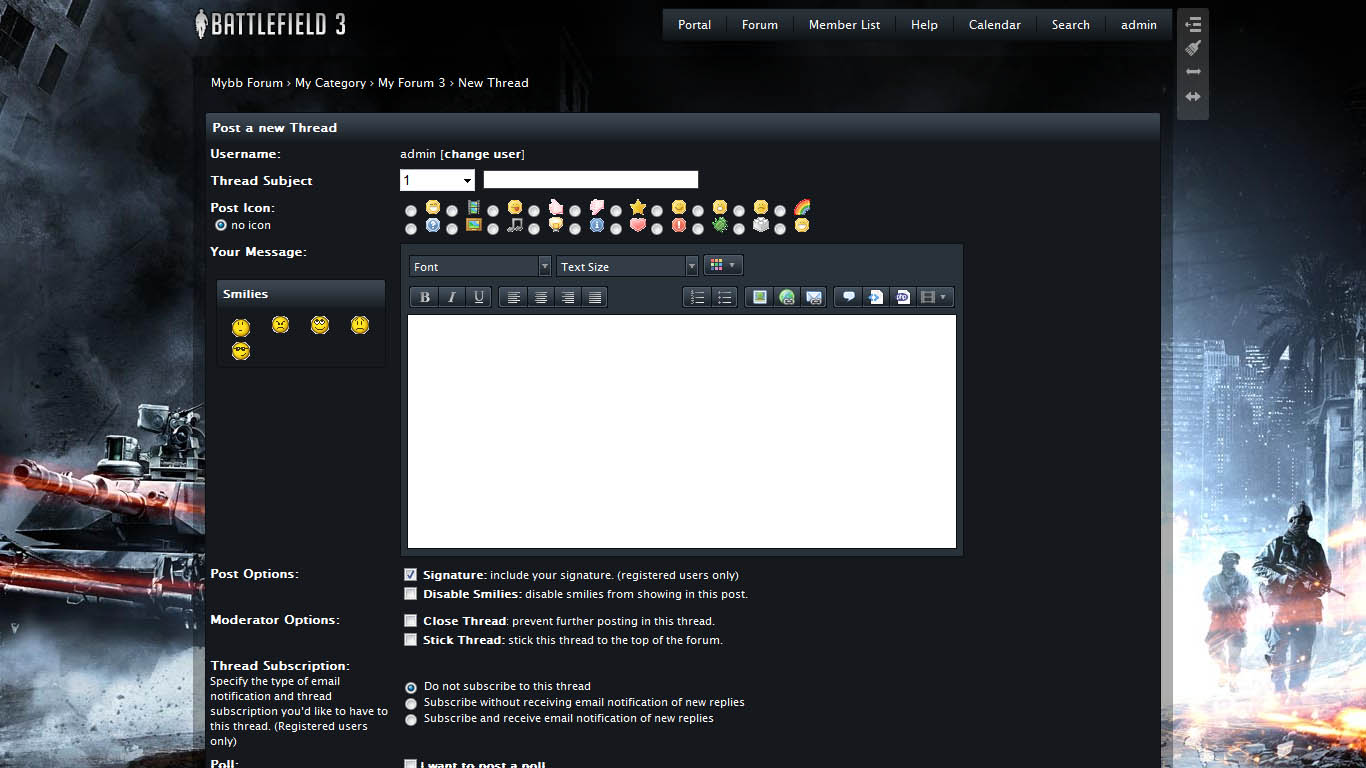Expand the Text Size dropdown
The width and height of the screenshot is (1366, 768).
point(627,267)
